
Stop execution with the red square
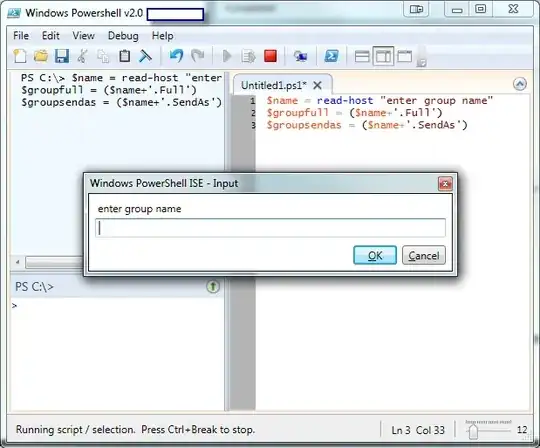pos(270,56)
